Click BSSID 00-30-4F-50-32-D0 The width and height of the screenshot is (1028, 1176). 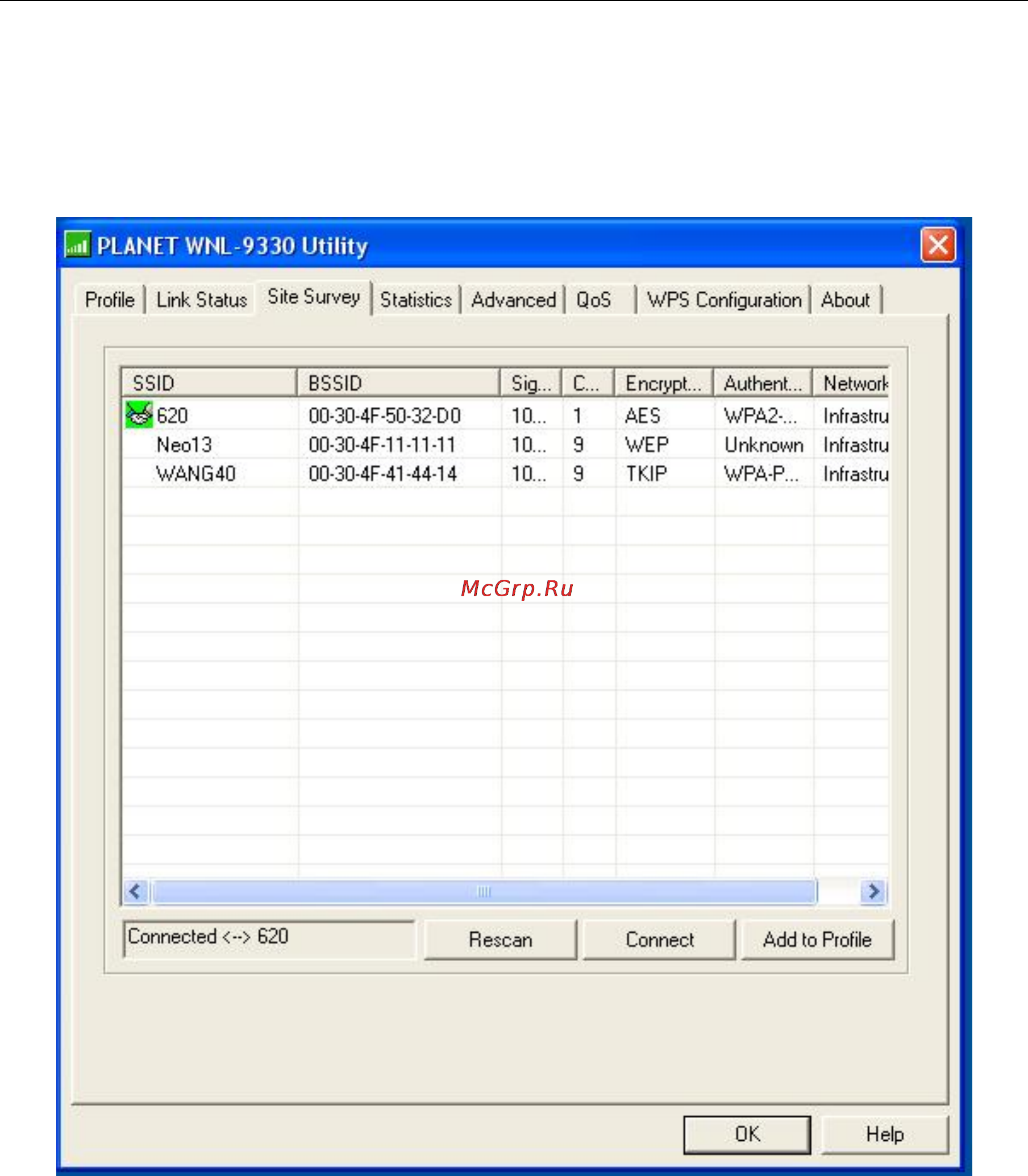pos(384,415)
